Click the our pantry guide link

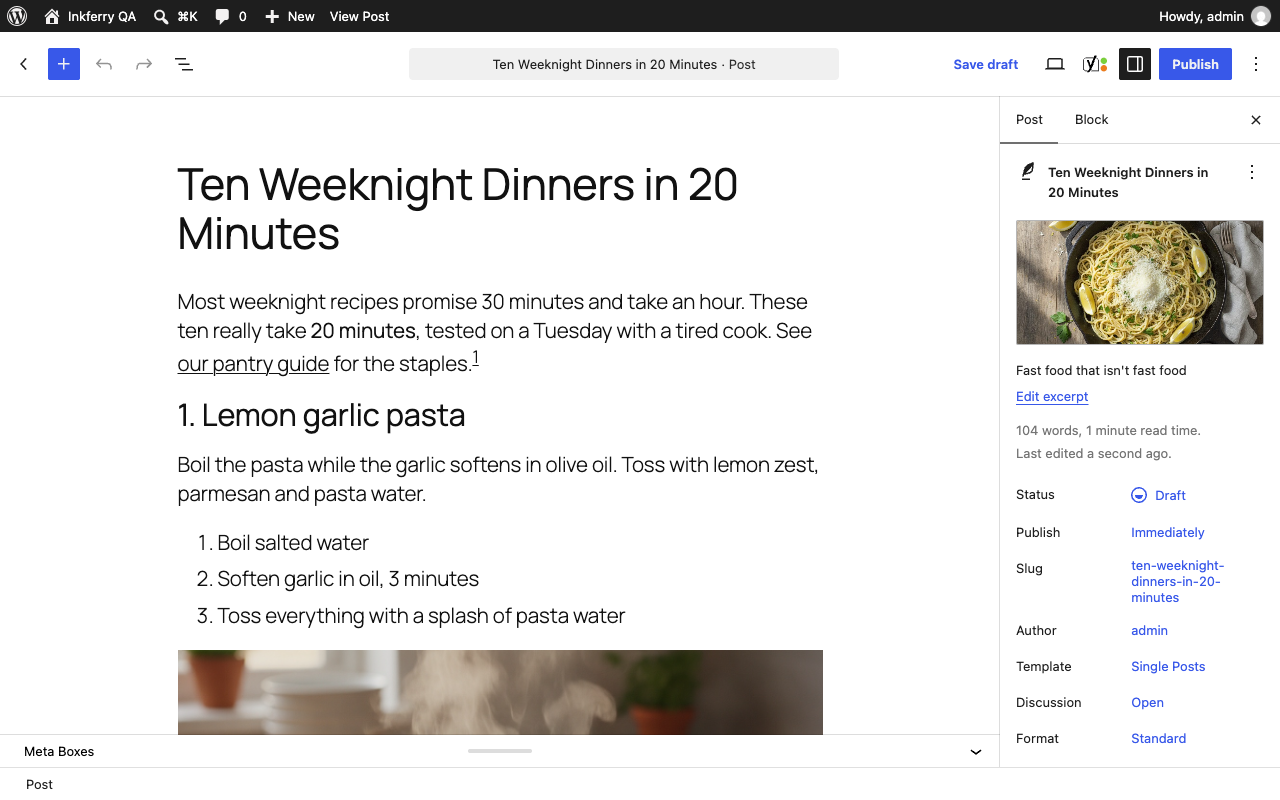[253, 364]
